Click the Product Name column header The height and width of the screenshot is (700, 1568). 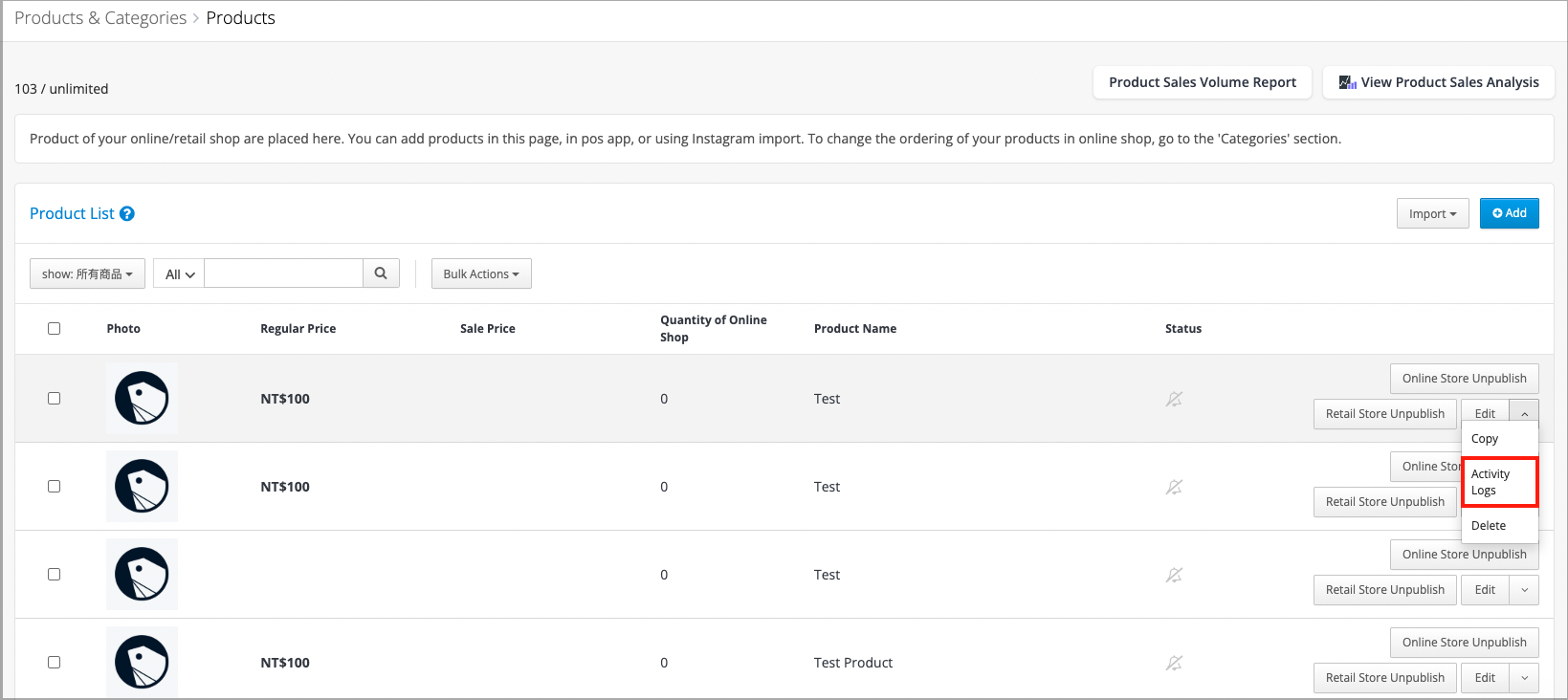(x=855, y=328)
